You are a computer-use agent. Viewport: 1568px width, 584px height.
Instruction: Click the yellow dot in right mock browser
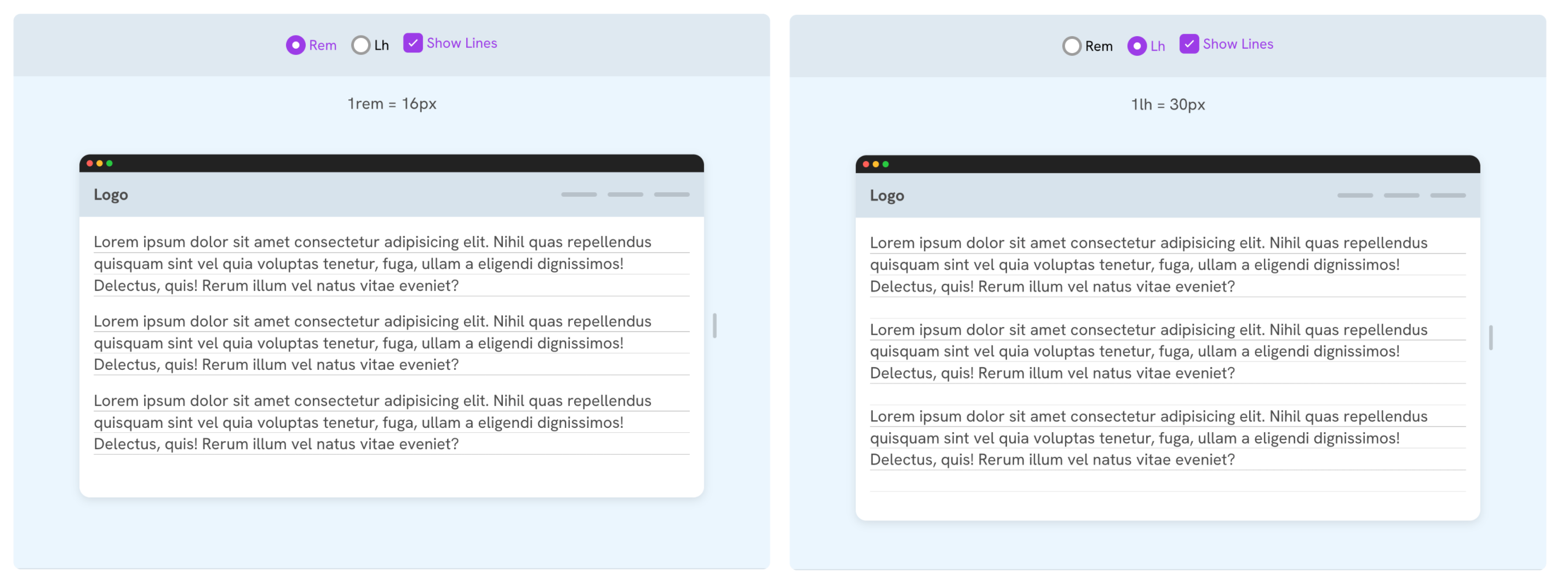click(x=875, y=164)
